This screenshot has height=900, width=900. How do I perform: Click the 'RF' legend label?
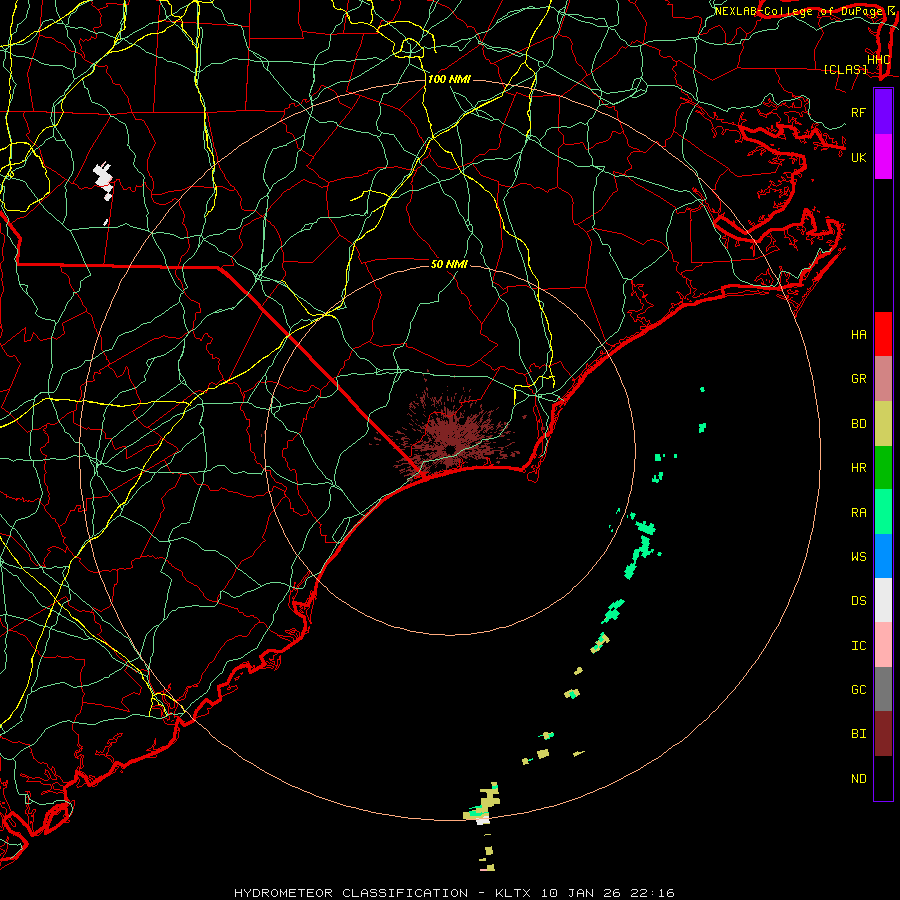pos(858,112)
